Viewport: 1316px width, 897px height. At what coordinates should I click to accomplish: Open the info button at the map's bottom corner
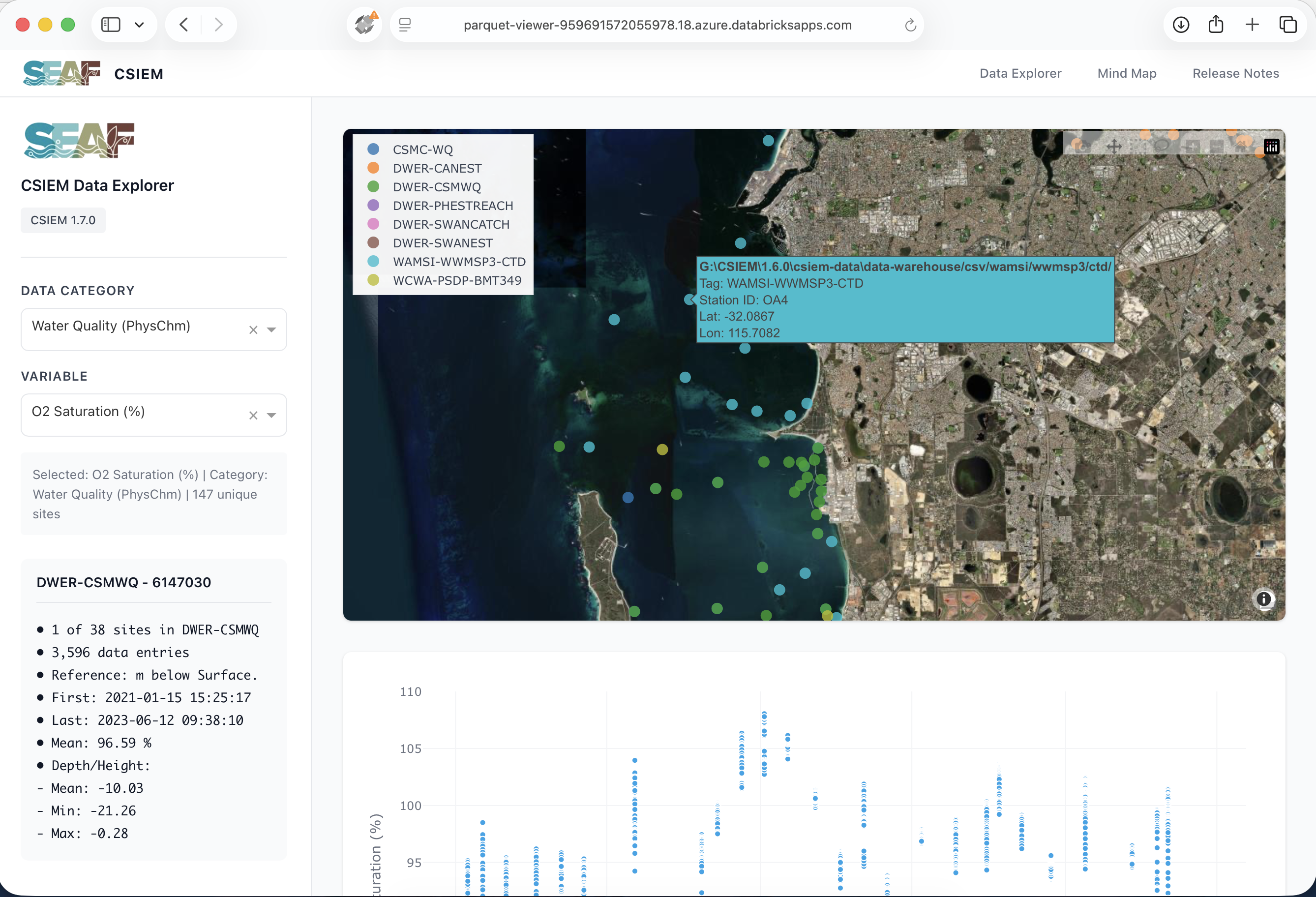(1265, 599)
